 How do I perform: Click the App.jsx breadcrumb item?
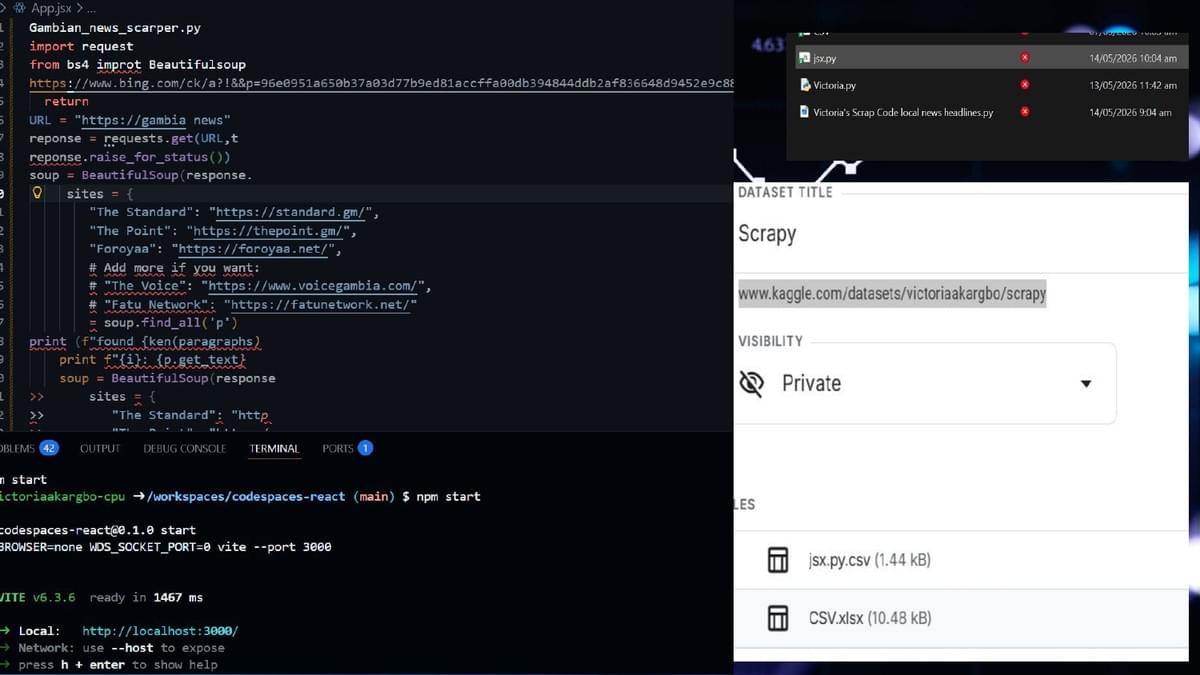pyautogui.click(x=50, y=8)
